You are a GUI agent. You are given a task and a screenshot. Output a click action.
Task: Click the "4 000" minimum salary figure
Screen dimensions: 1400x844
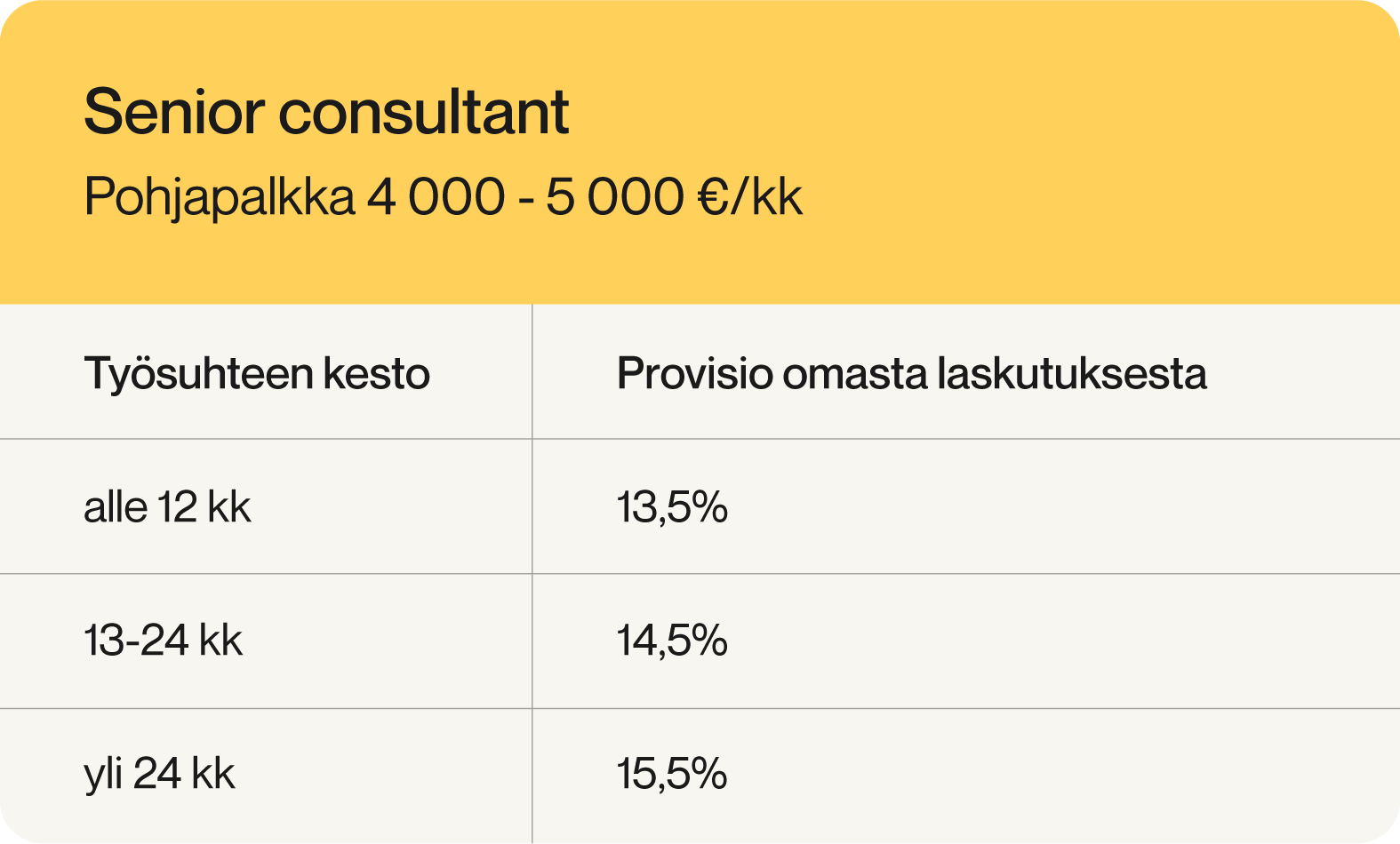[x=436, y=197]
